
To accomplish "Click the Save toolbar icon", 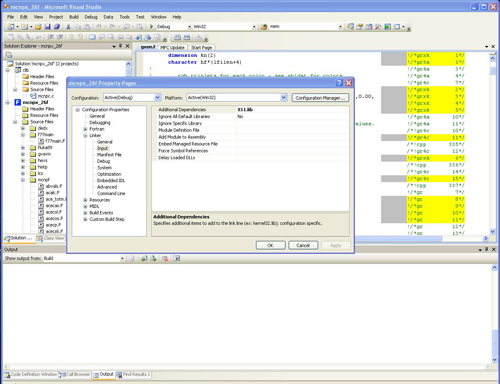I will (47, 27).
